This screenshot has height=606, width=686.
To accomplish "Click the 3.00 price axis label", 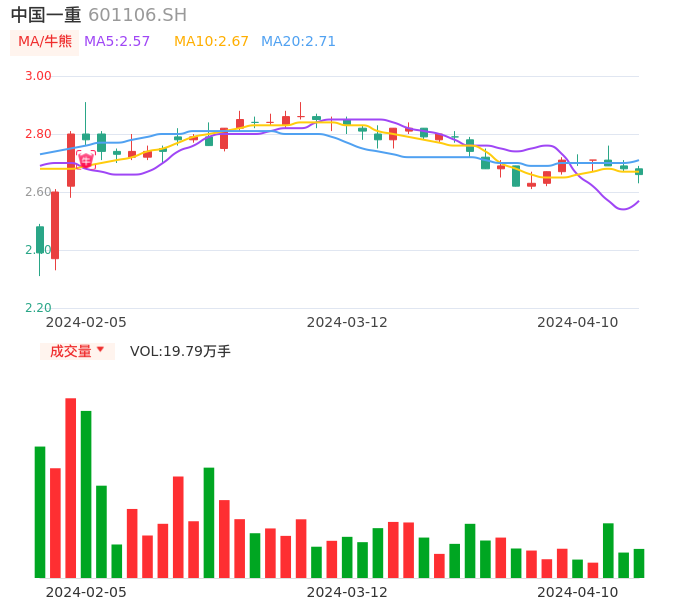I will 38,76.
